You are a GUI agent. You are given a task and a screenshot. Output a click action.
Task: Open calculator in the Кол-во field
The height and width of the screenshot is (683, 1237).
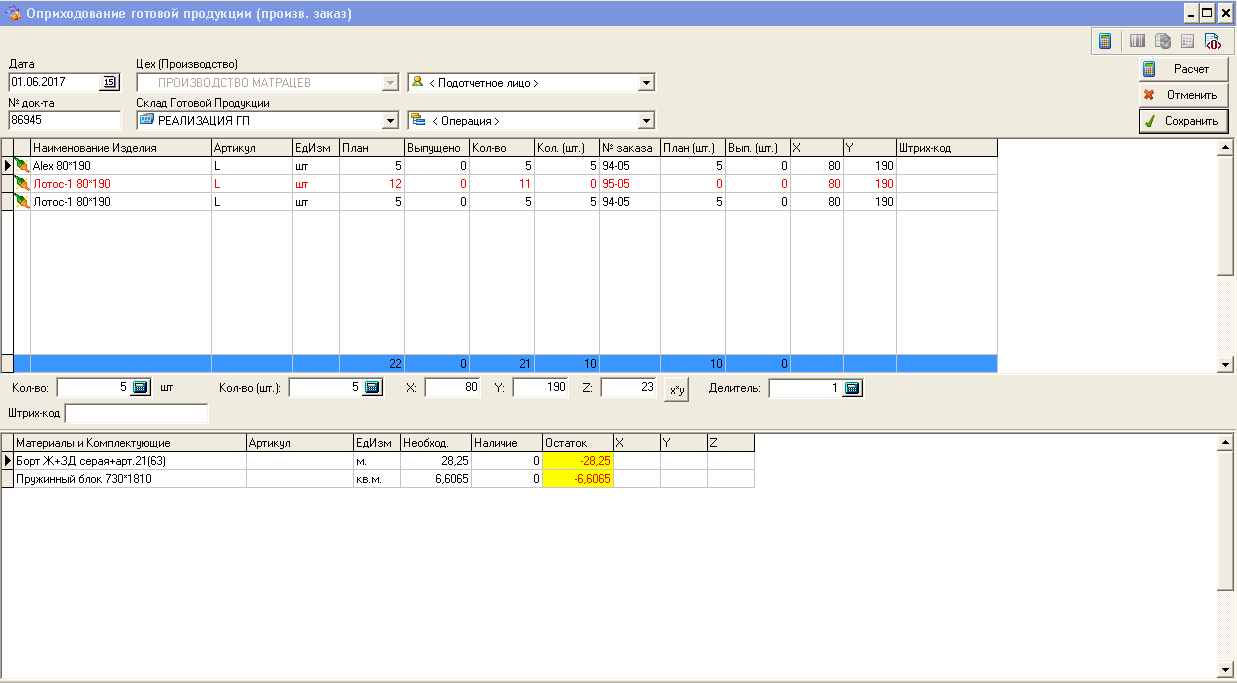141,387
